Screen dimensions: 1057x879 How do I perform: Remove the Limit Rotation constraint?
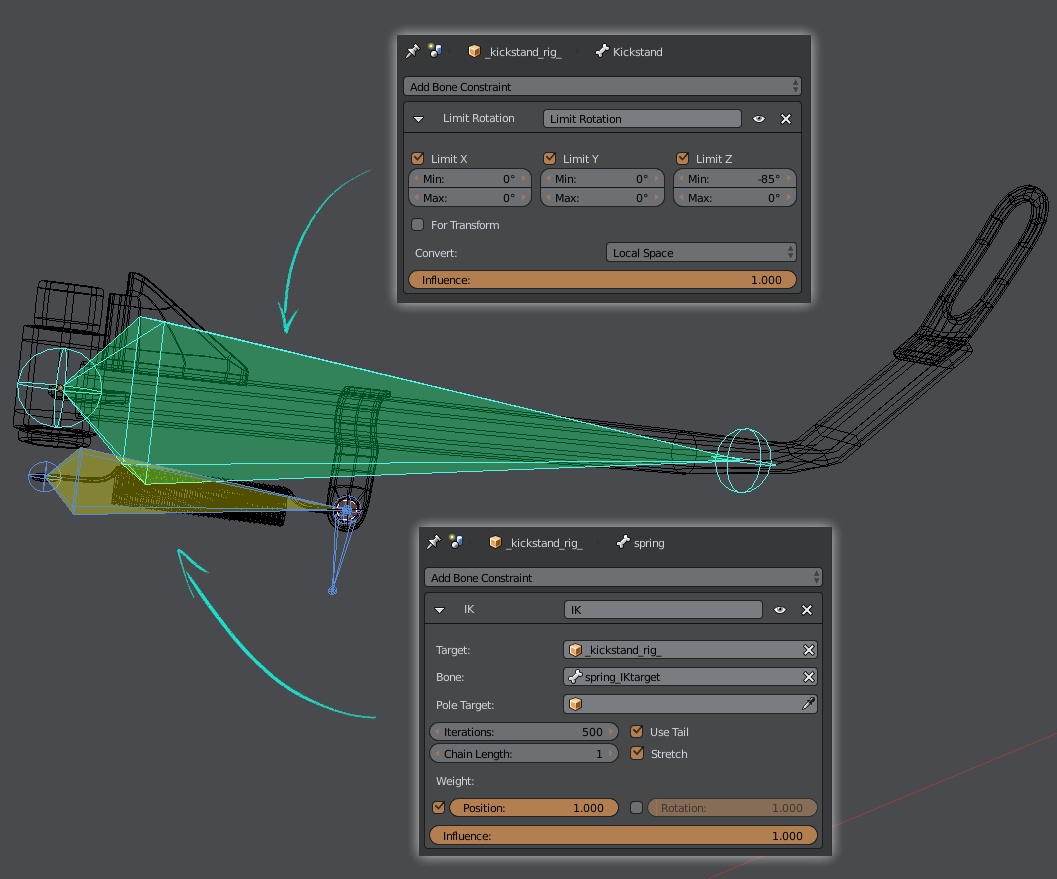pyautogui.click(x=786, y=119)
